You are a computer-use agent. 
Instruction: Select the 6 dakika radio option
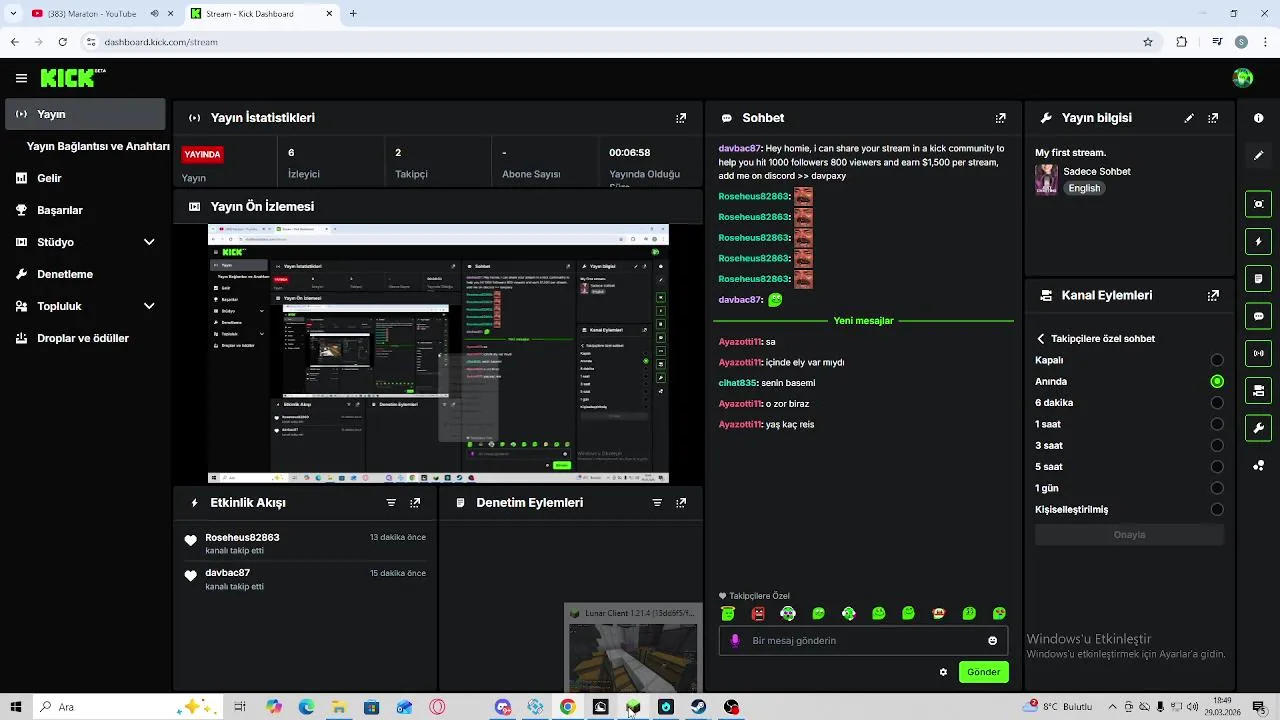(1217, 403)
